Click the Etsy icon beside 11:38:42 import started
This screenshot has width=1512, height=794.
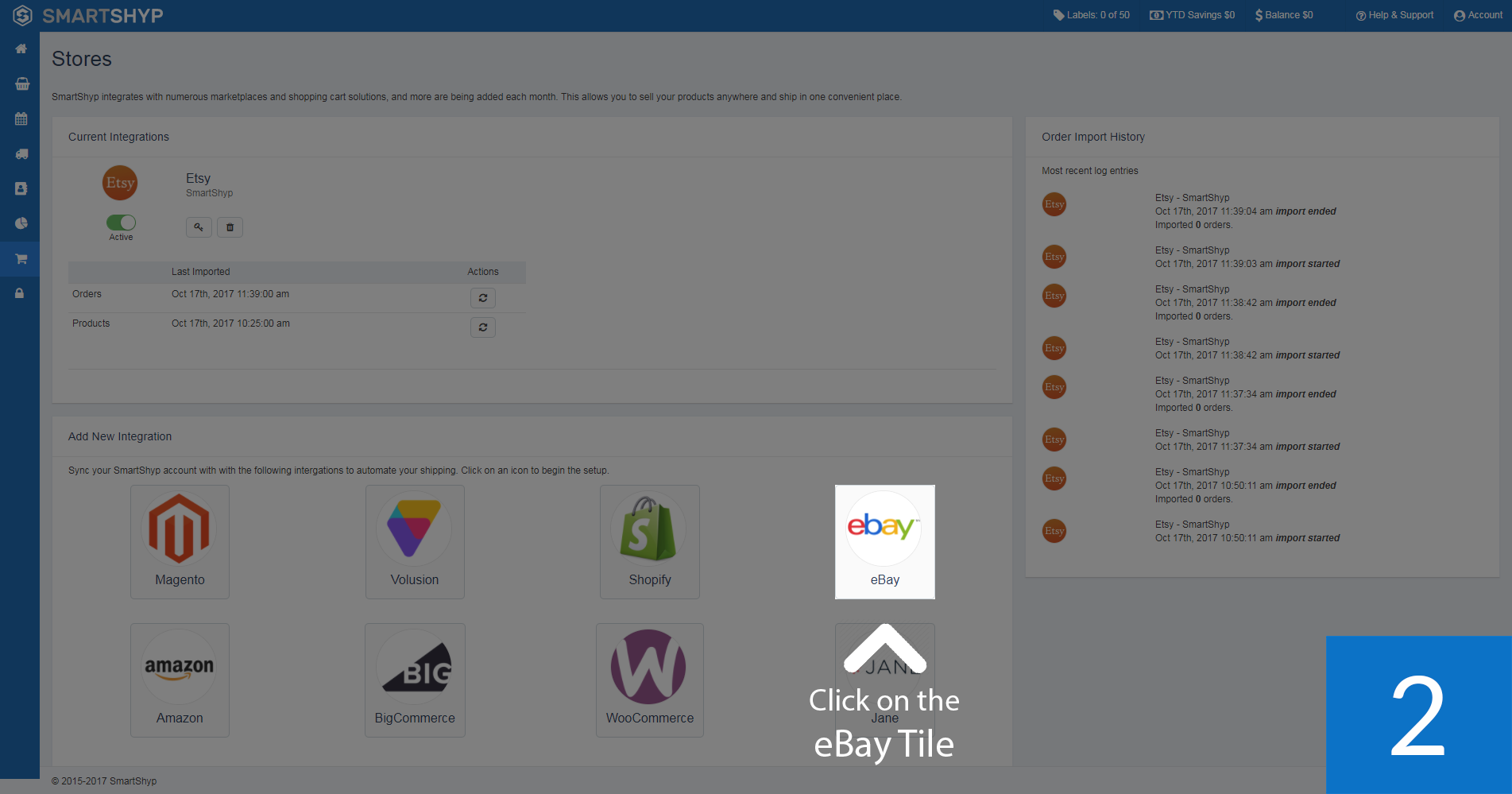(x=1054, y=348)
